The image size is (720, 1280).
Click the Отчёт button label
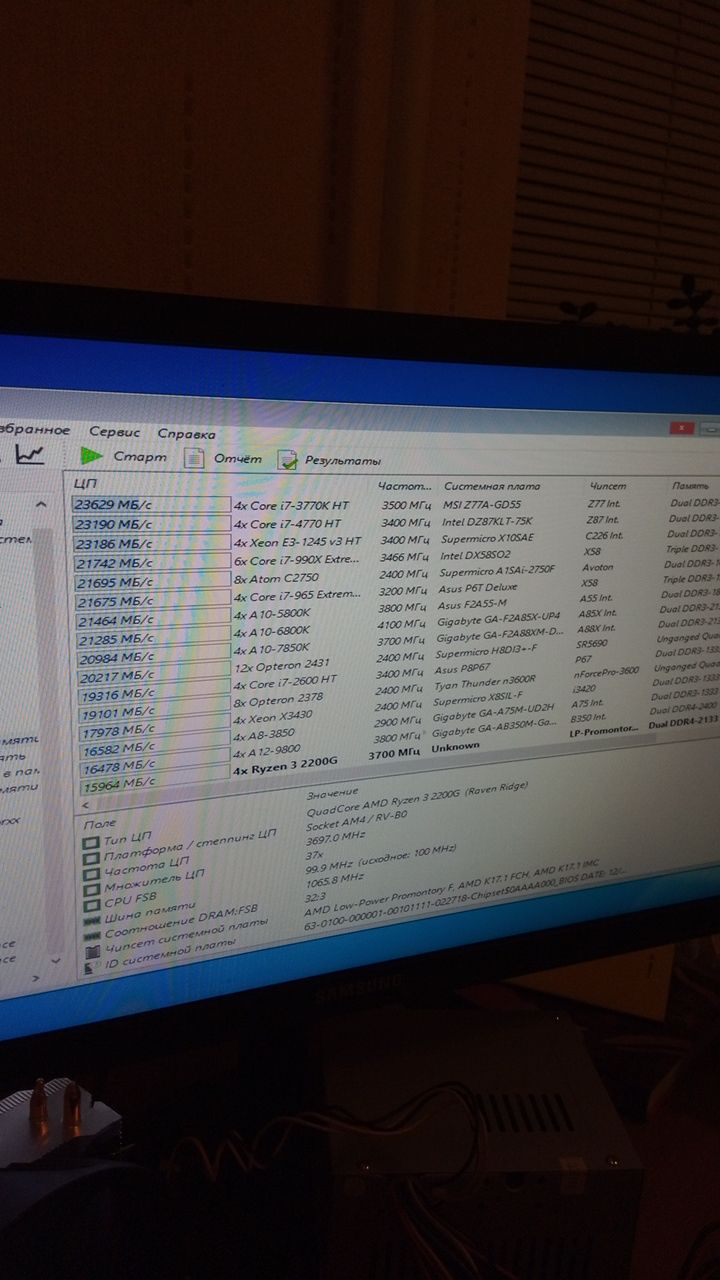coord(238,459)
